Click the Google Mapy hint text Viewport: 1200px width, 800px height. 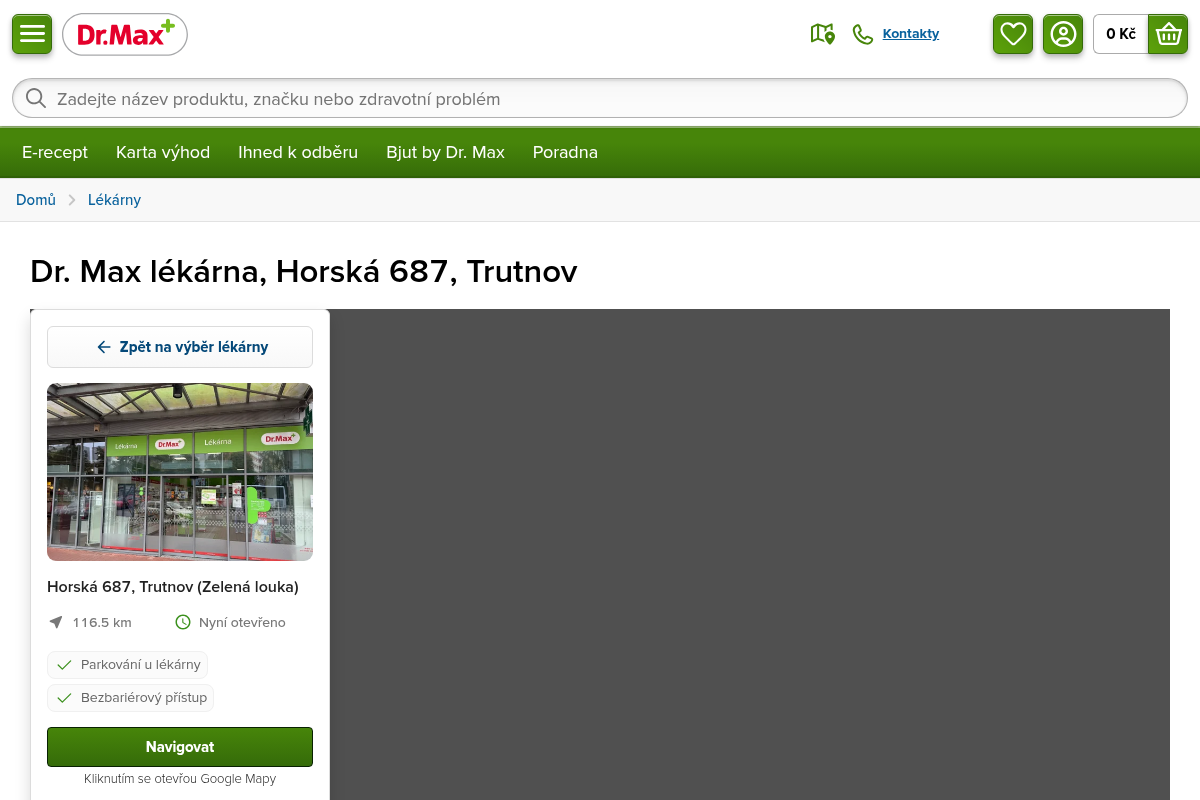point(180,779)
